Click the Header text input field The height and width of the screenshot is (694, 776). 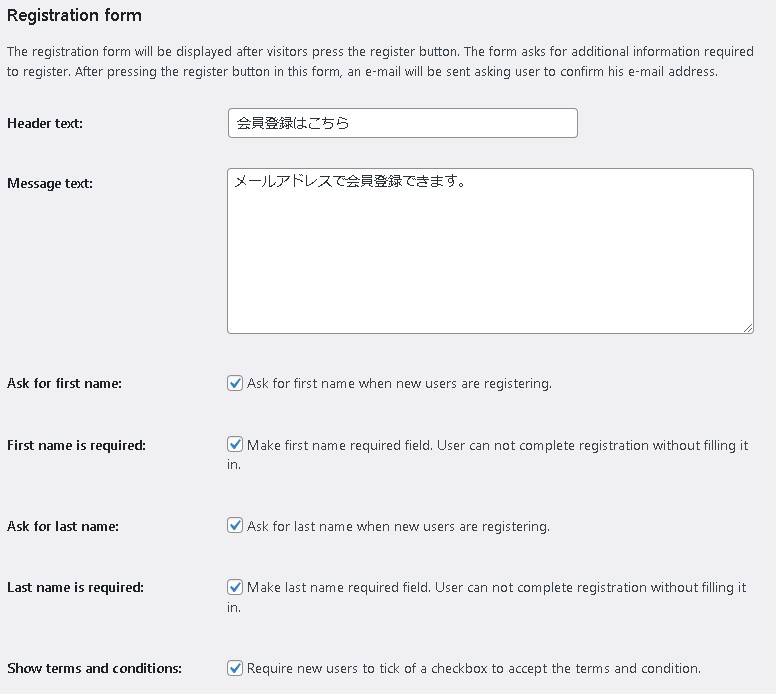pyautogui.click(x=402, y=123)
